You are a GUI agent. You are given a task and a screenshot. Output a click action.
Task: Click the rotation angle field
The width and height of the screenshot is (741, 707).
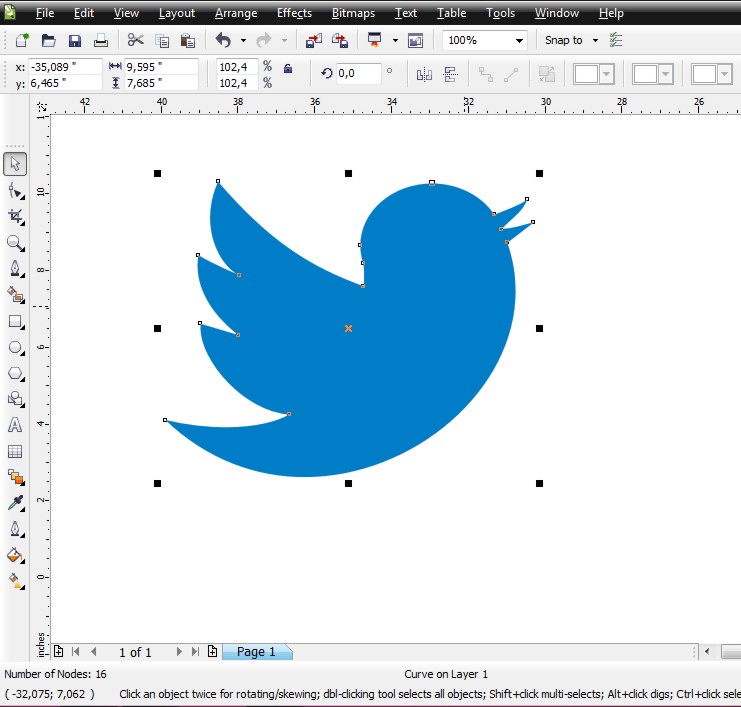pyautogui.click(x=358, y=73)
